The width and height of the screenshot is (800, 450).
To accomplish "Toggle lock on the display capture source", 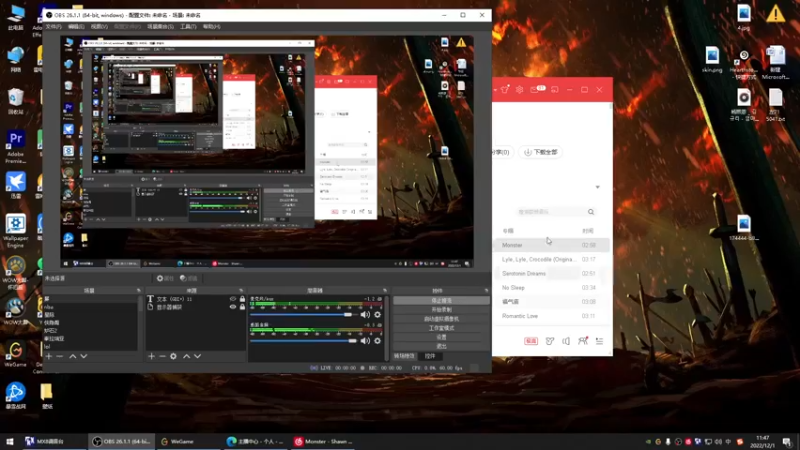I will click(242, 307).
